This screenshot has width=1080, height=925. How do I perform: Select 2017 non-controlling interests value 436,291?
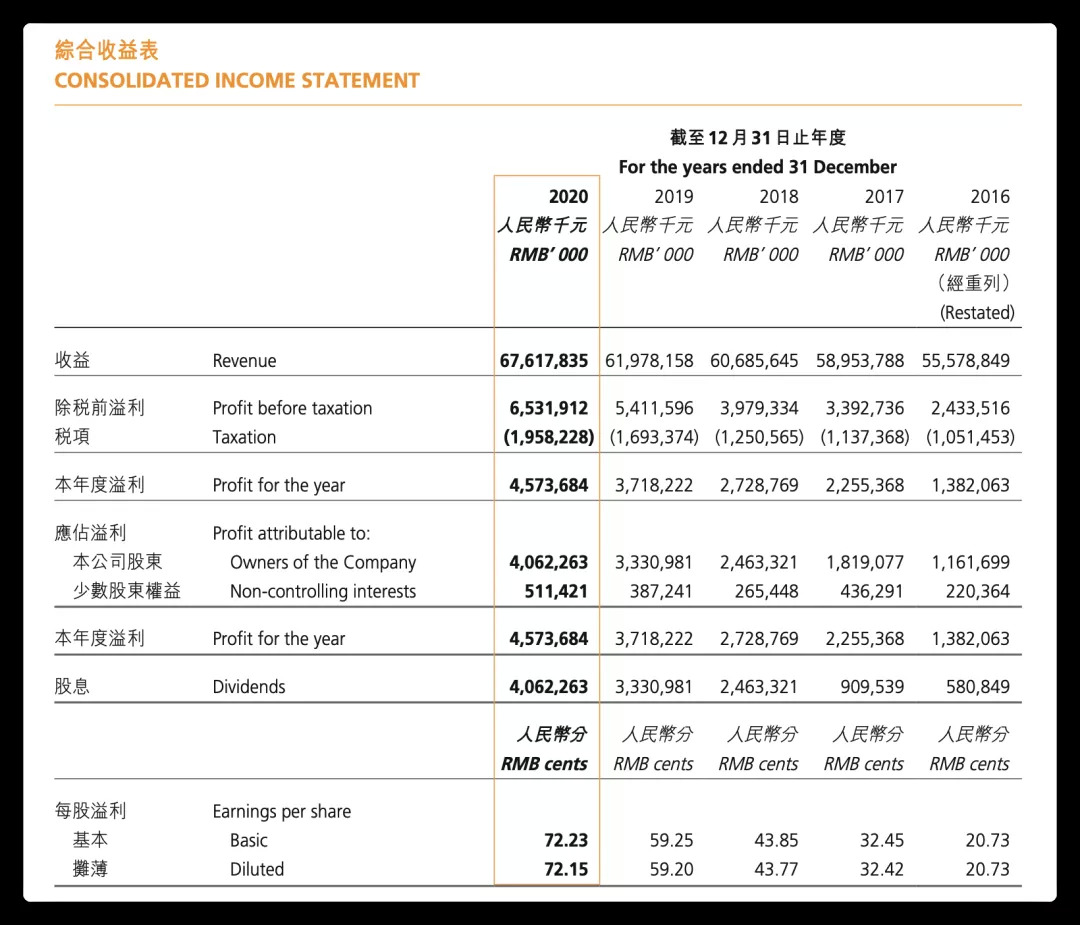(871, 592)
